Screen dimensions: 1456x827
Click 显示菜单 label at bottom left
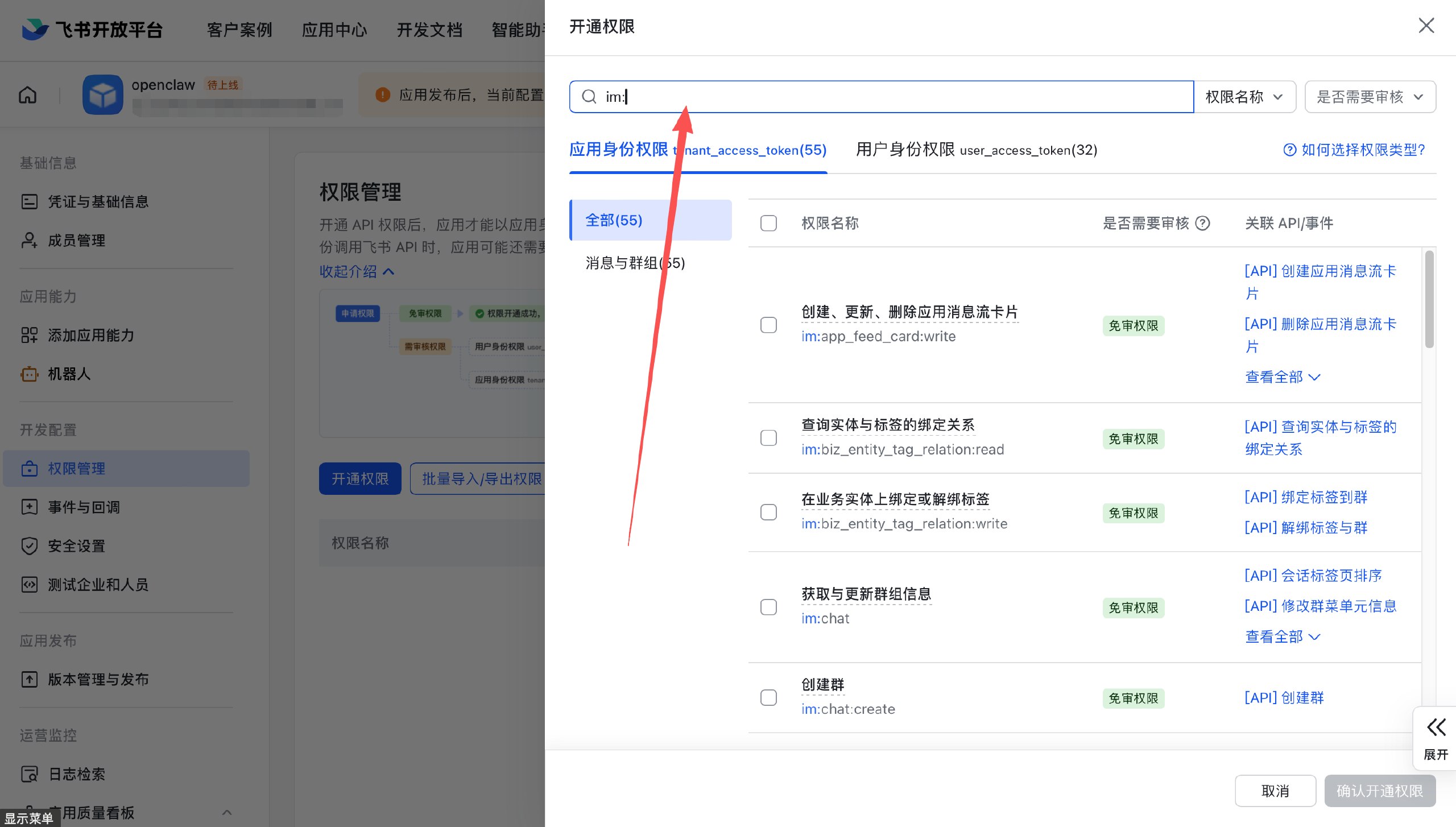(x=29, y=818)
